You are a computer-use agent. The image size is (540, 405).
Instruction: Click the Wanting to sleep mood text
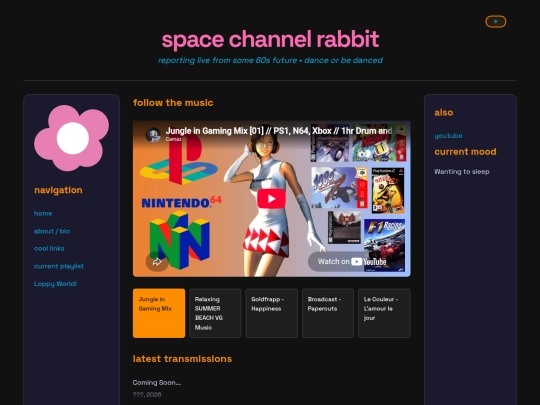click(x=461, y=172)
